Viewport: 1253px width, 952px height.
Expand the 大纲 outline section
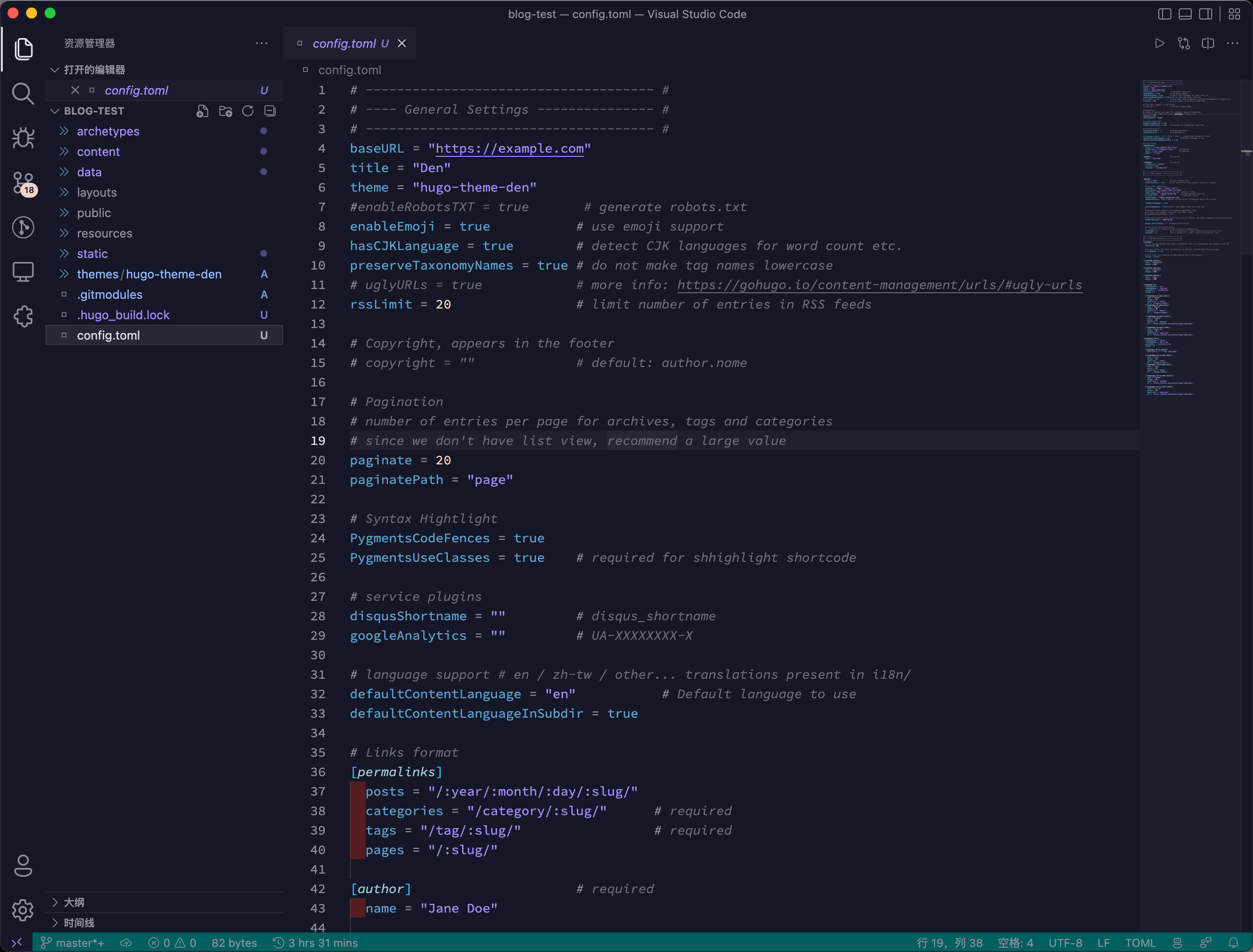[x=74, y=902]
